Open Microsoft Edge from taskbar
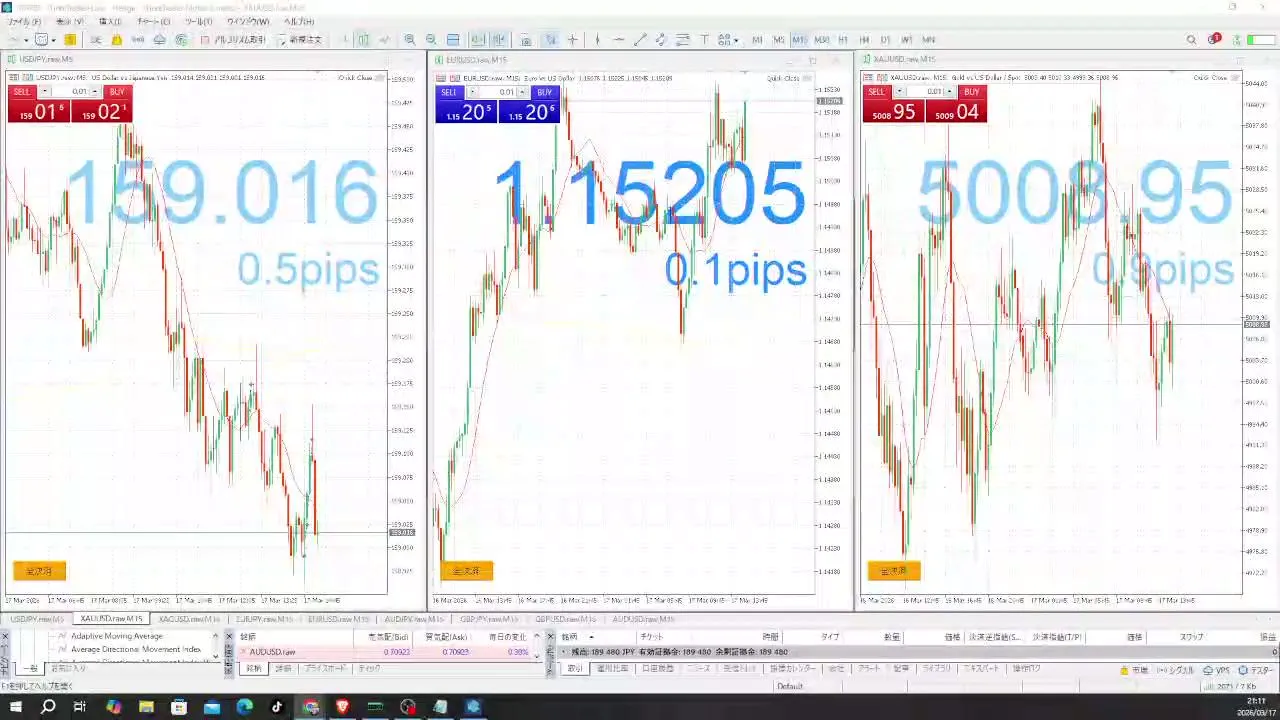Screen dimensions: 1280x720 click(245, 707)
